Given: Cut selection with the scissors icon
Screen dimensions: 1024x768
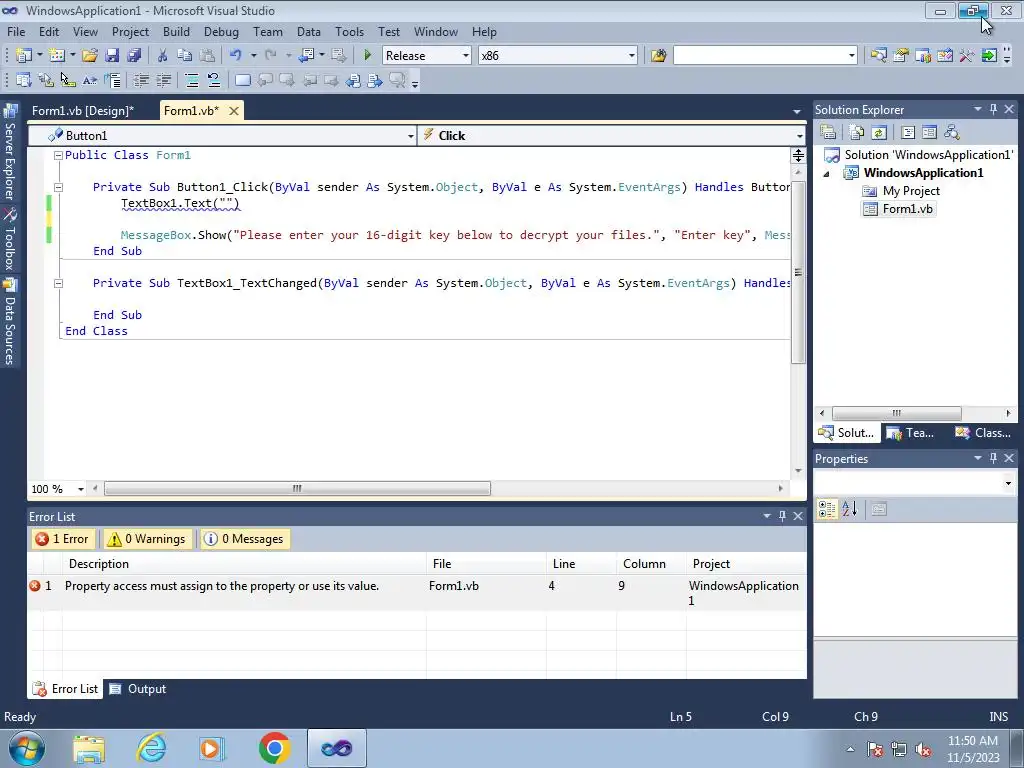Looking at the screenshot, I should click(163, 56).
